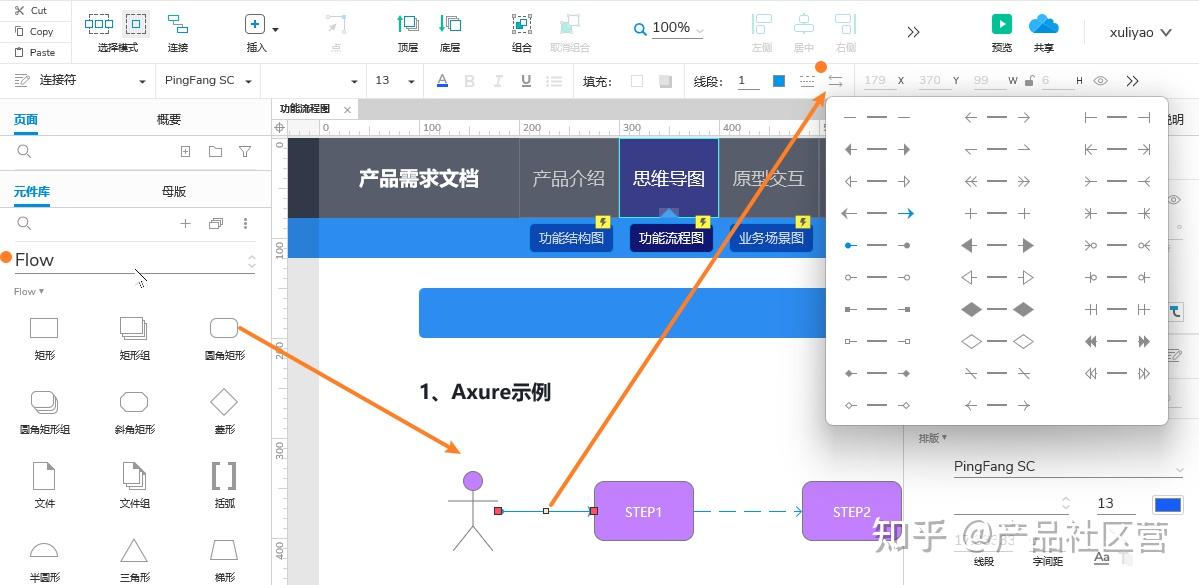Open sharing with the 共享 cloud icon
Image resolution: width=1199 pixels, height=585 pixels.
point(1042,25)
